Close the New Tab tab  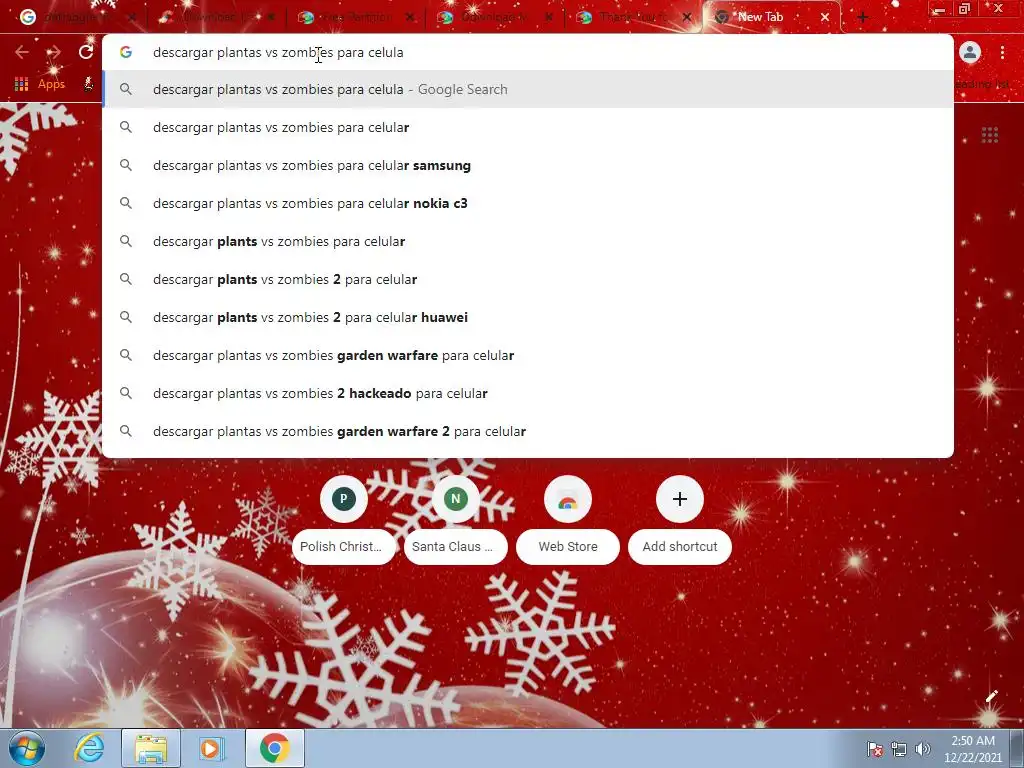(x=825, y=18)
